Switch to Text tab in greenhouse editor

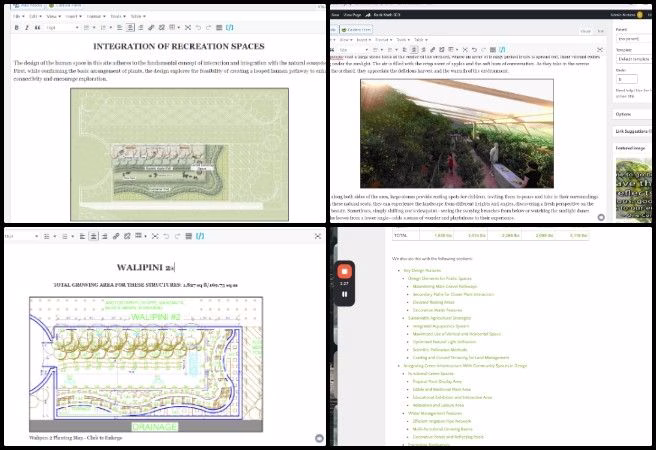click(x=600, y=31)
